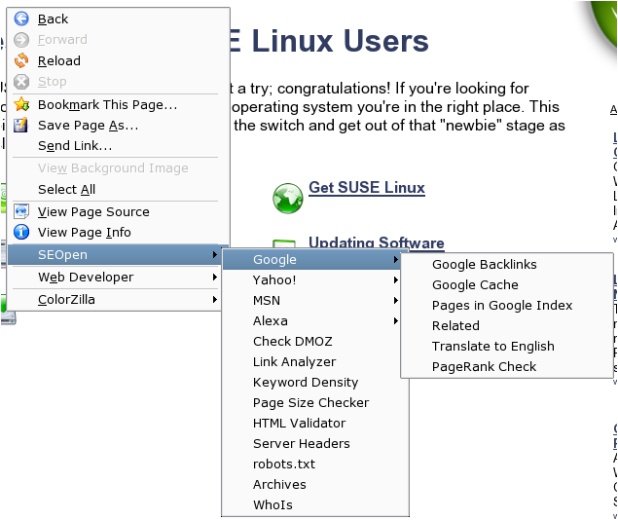The image size is (618, 520).
Task: Choose PageRank Check option
Action: click(484, 367)
